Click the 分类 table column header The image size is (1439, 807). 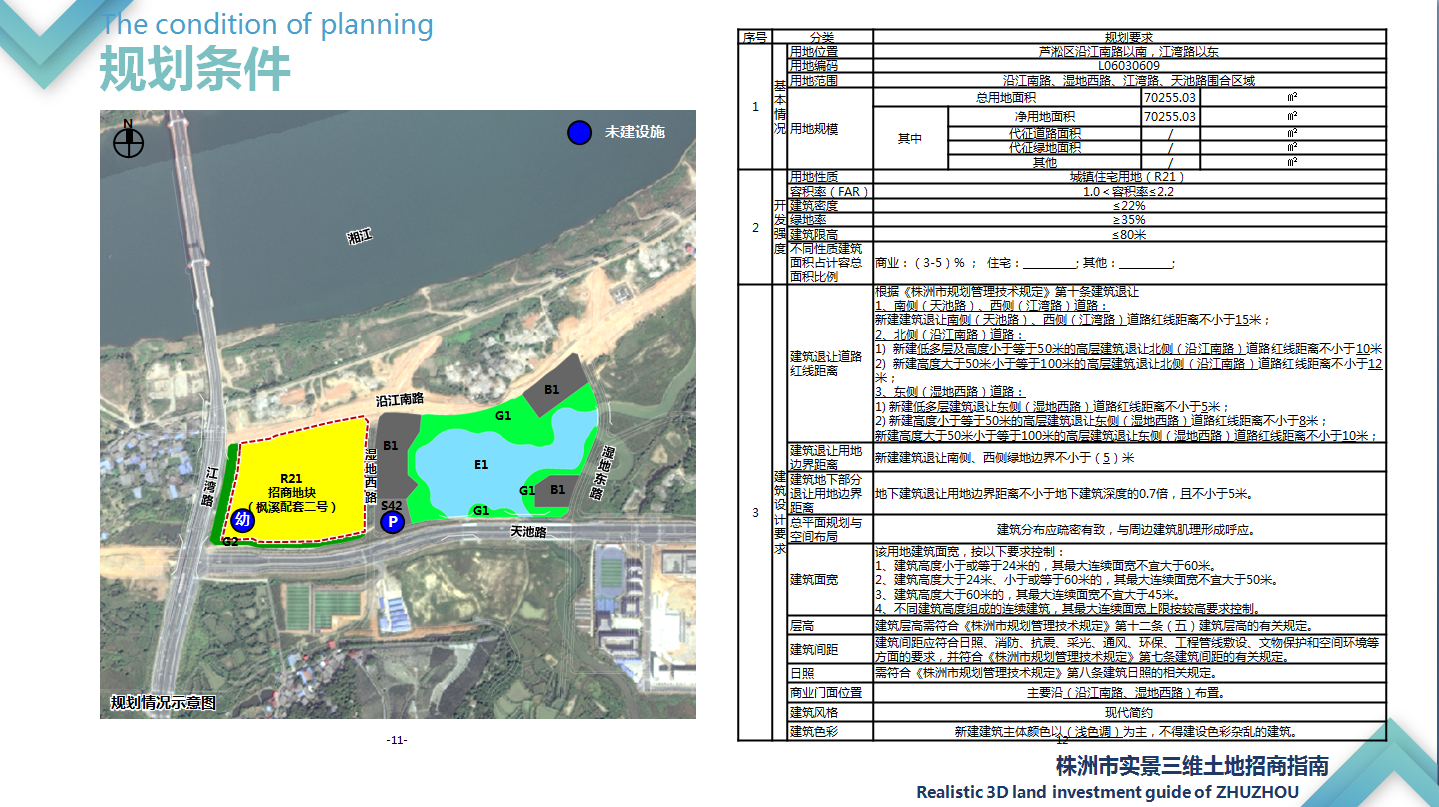pos(821,36)
